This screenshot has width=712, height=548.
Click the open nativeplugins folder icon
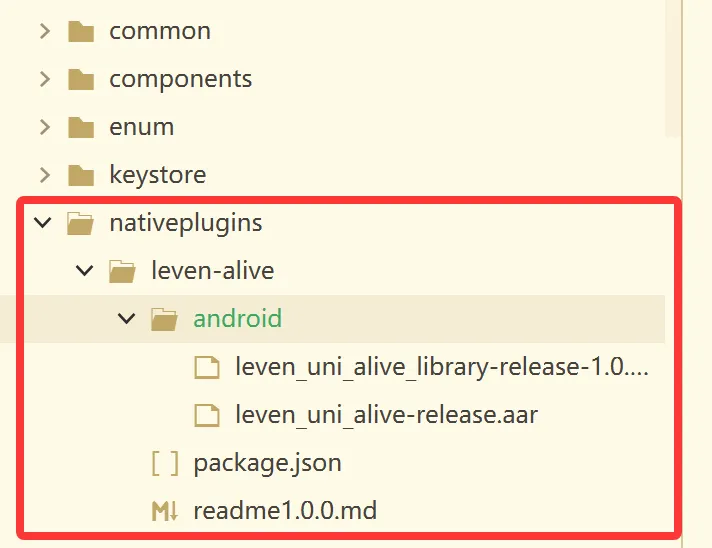[80, 223]
